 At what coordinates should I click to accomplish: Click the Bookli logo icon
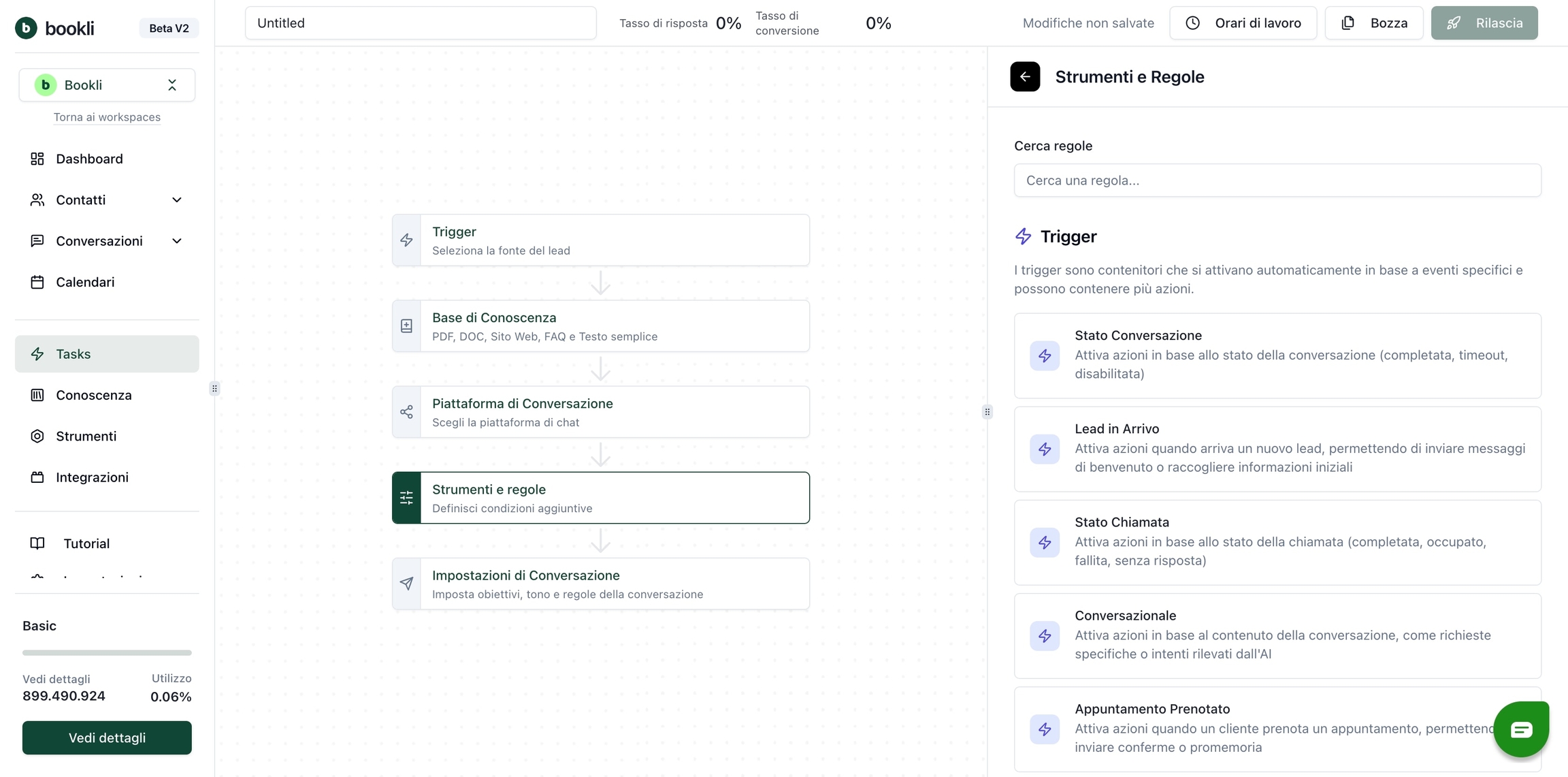[26, 28]
